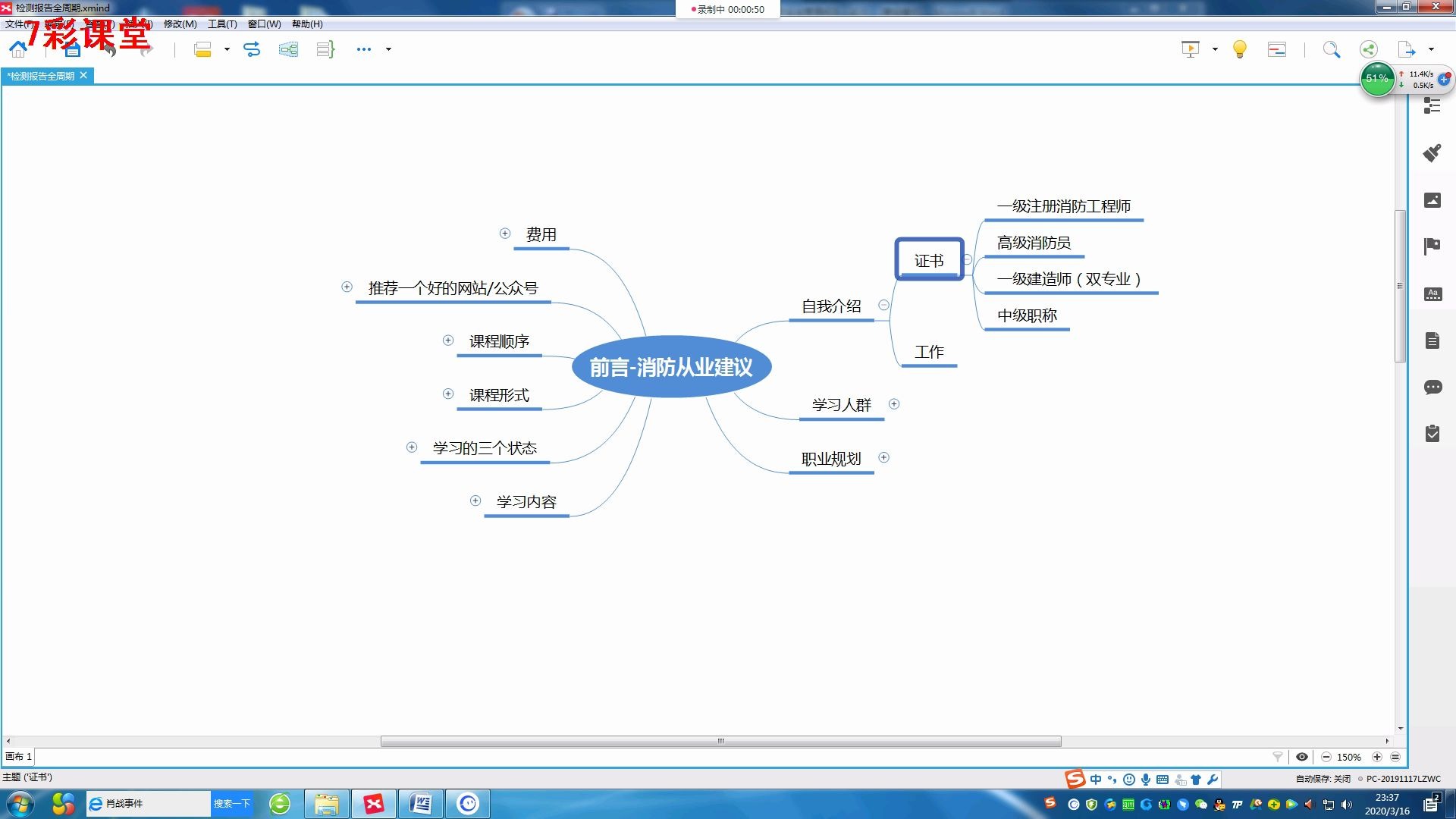
Task: Zoom out with the minus icon
Action: [x=1326, y=757]
